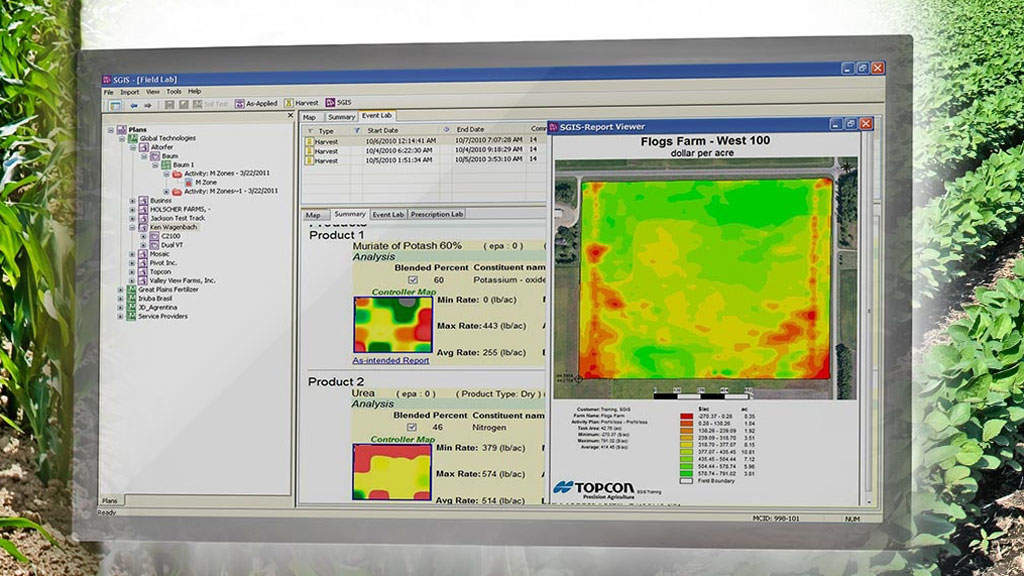Viewport: 1024px width, 576px height.
Task: Select the lower Event Lab tab
Action: (x=388, y=214)
